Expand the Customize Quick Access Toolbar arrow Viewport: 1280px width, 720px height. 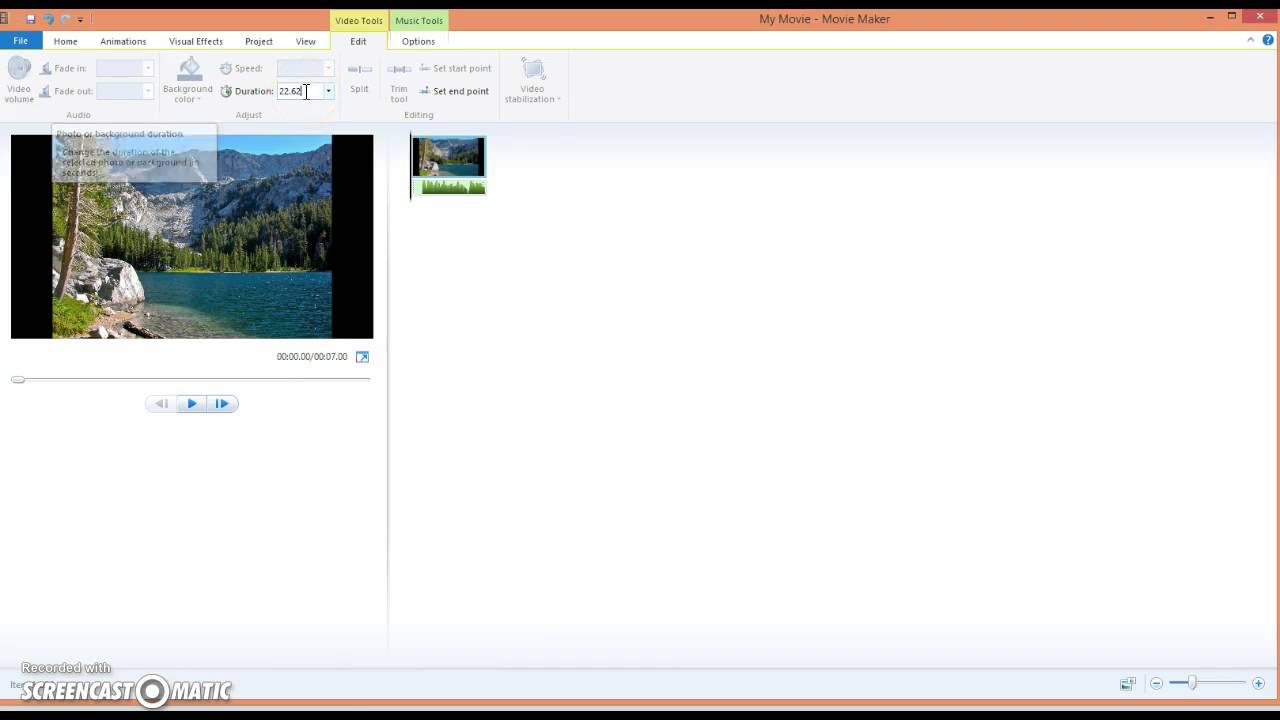click(x=80, y=20)
